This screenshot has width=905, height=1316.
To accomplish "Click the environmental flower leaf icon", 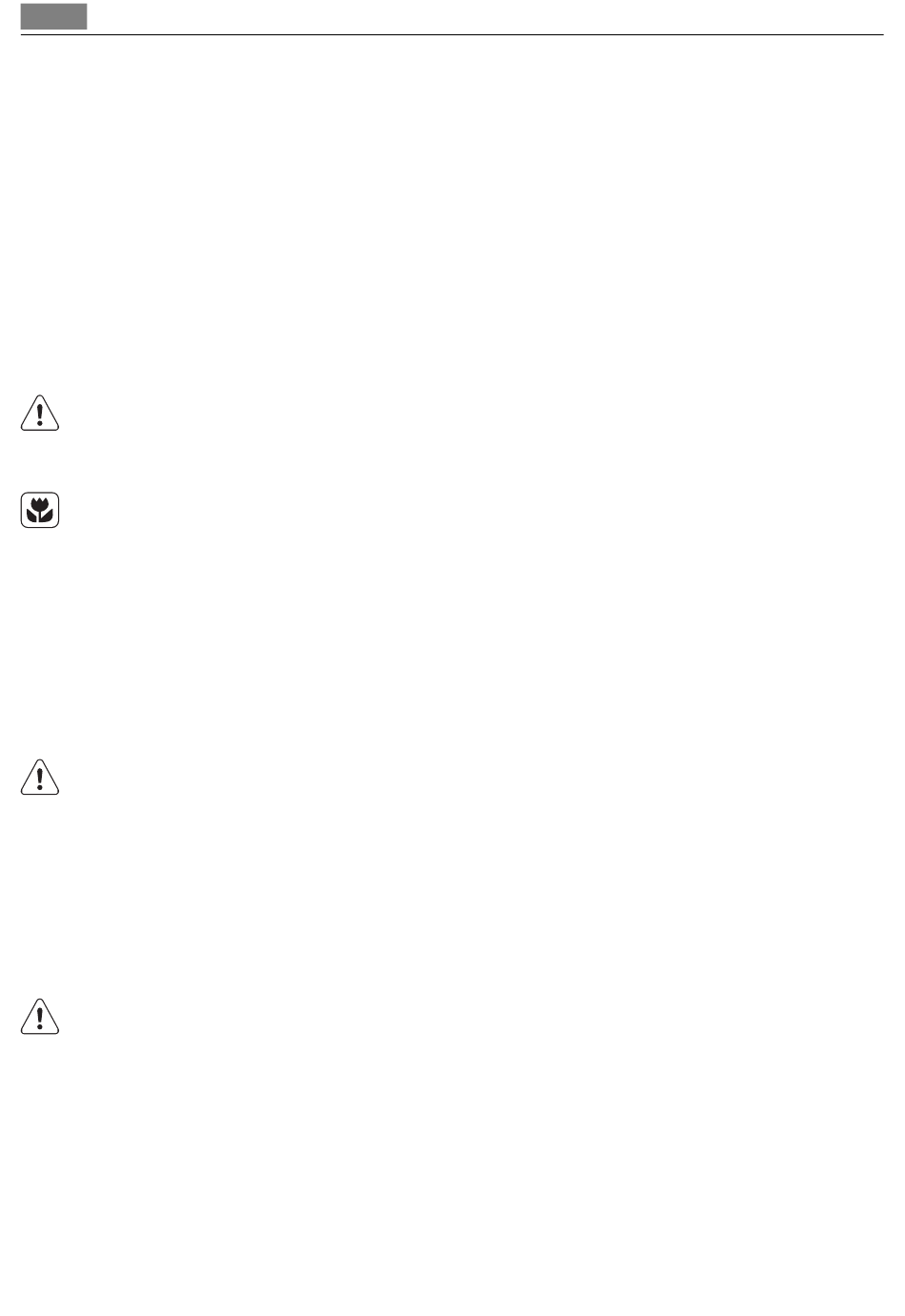I will click(40, 510).
